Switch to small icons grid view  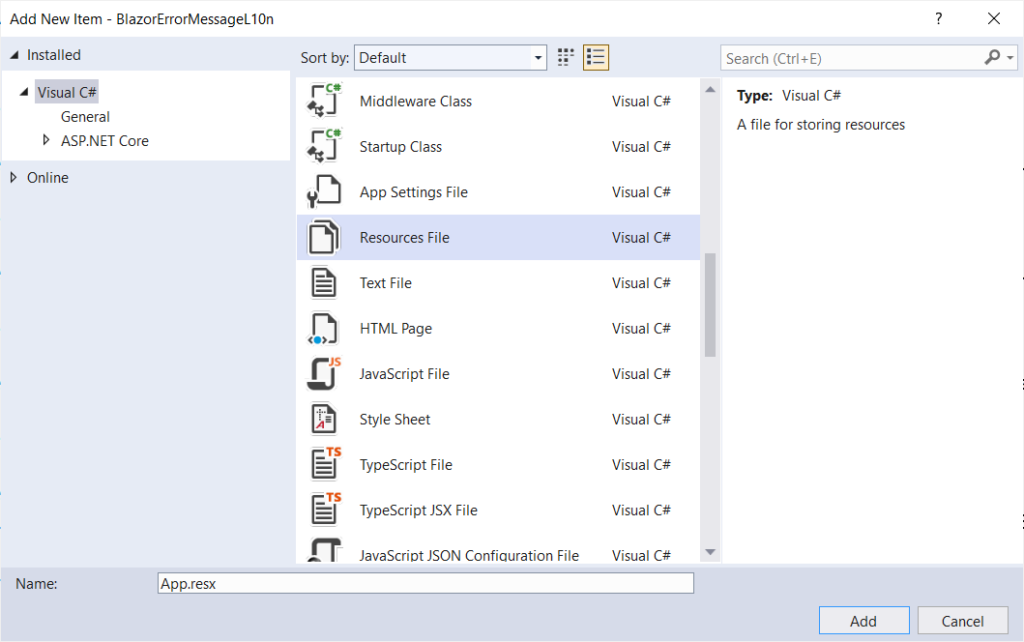(566, 57)
